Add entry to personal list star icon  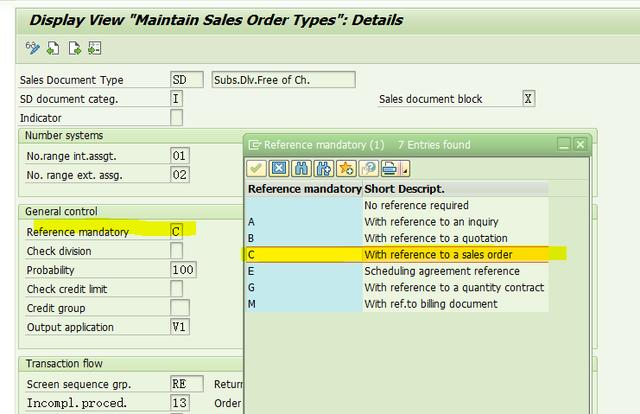(x=346, y=168)
